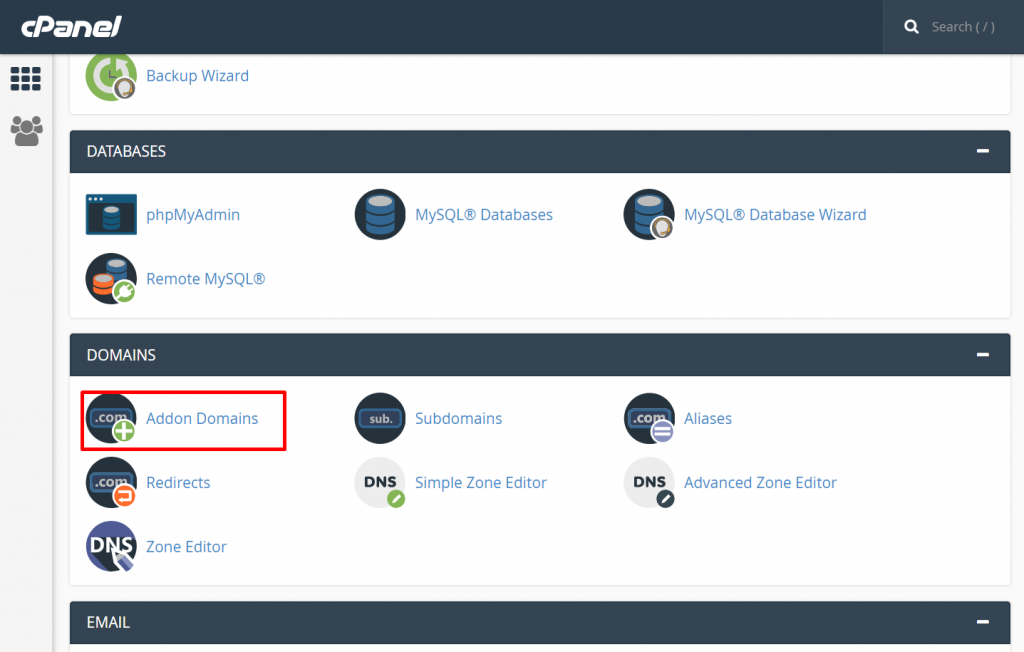
Task: Open Redirects link
Action: pyautogui.click(x=178, y=483)
